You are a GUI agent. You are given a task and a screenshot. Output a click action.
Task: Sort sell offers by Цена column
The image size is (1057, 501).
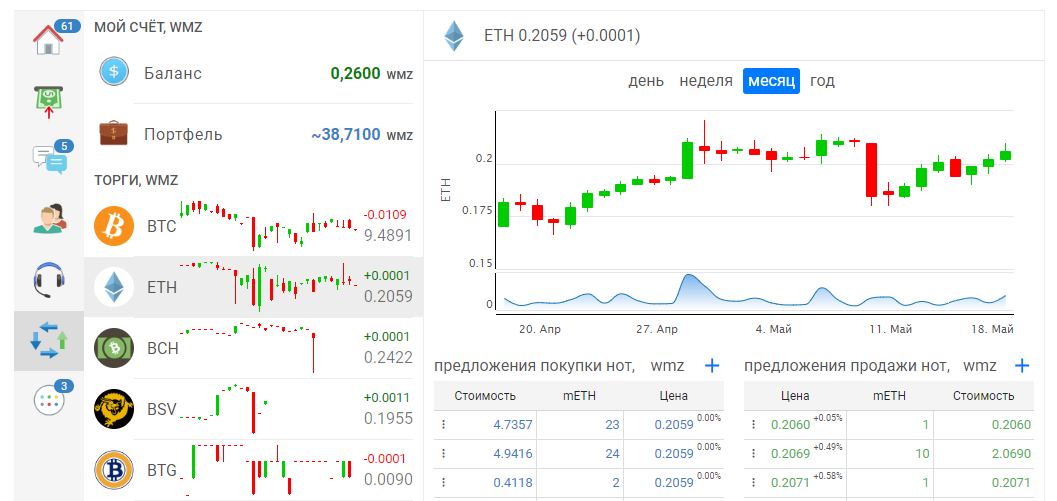click(x=795, y=396)
